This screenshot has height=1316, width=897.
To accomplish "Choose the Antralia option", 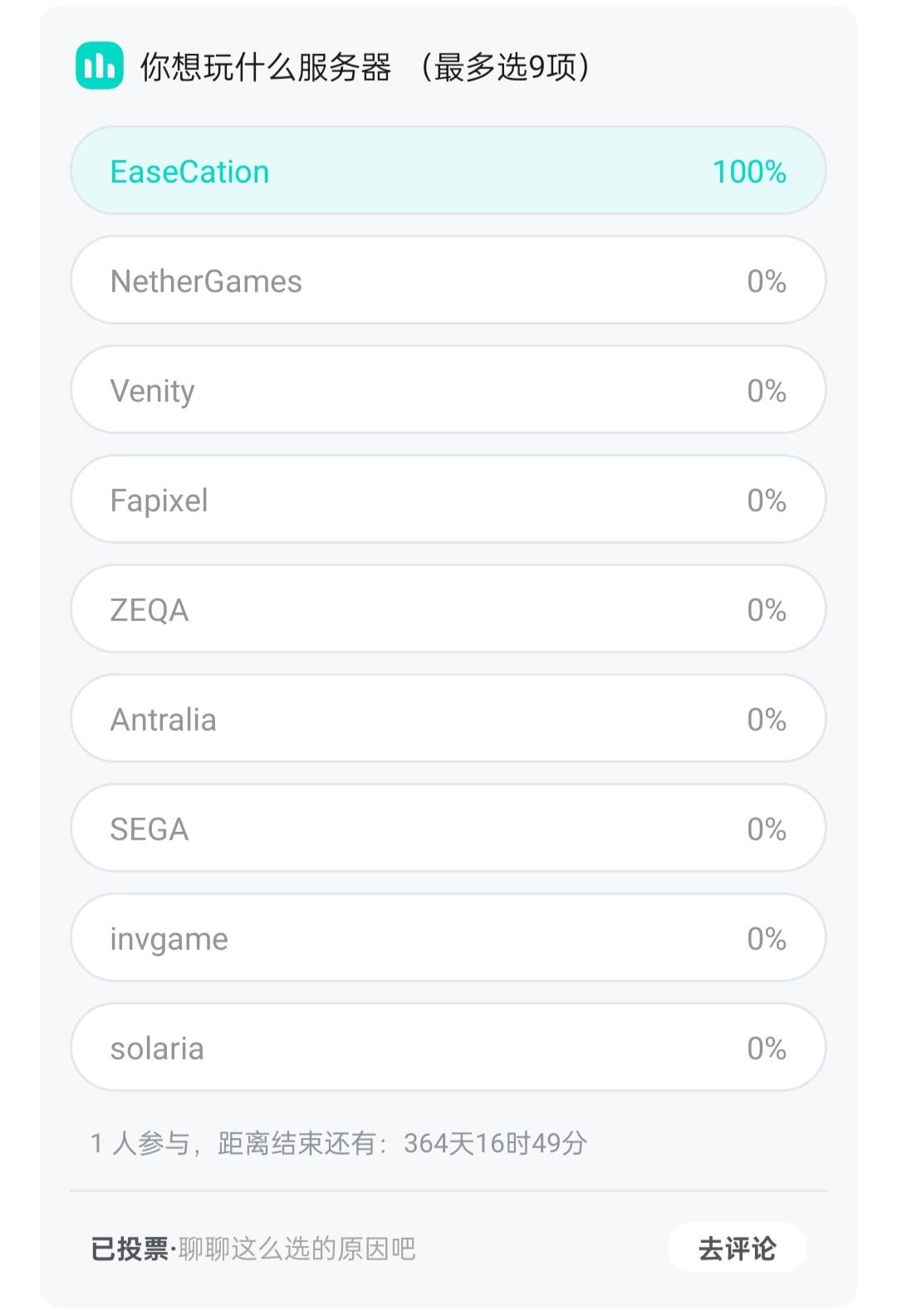I will click(x=448, y=719).
